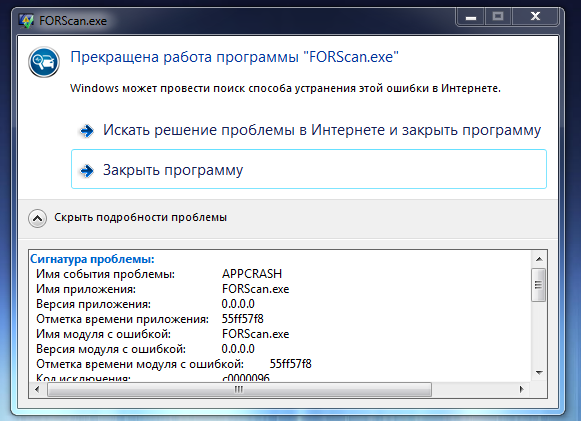The width and height of the screenshot is (581, 421).
Task: Click "Имя модуля с ошибкой:" label
Action: point(103,334)
